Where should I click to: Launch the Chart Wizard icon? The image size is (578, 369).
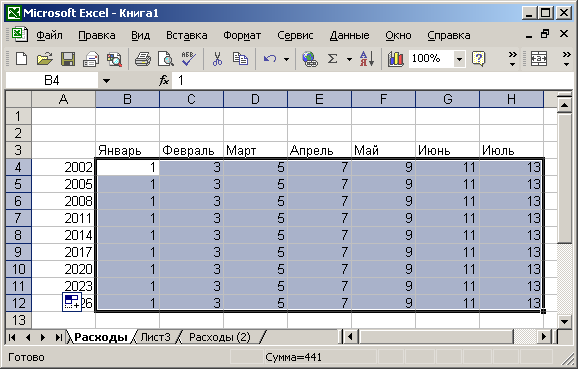pyautogui.click(x=396, y=59)
